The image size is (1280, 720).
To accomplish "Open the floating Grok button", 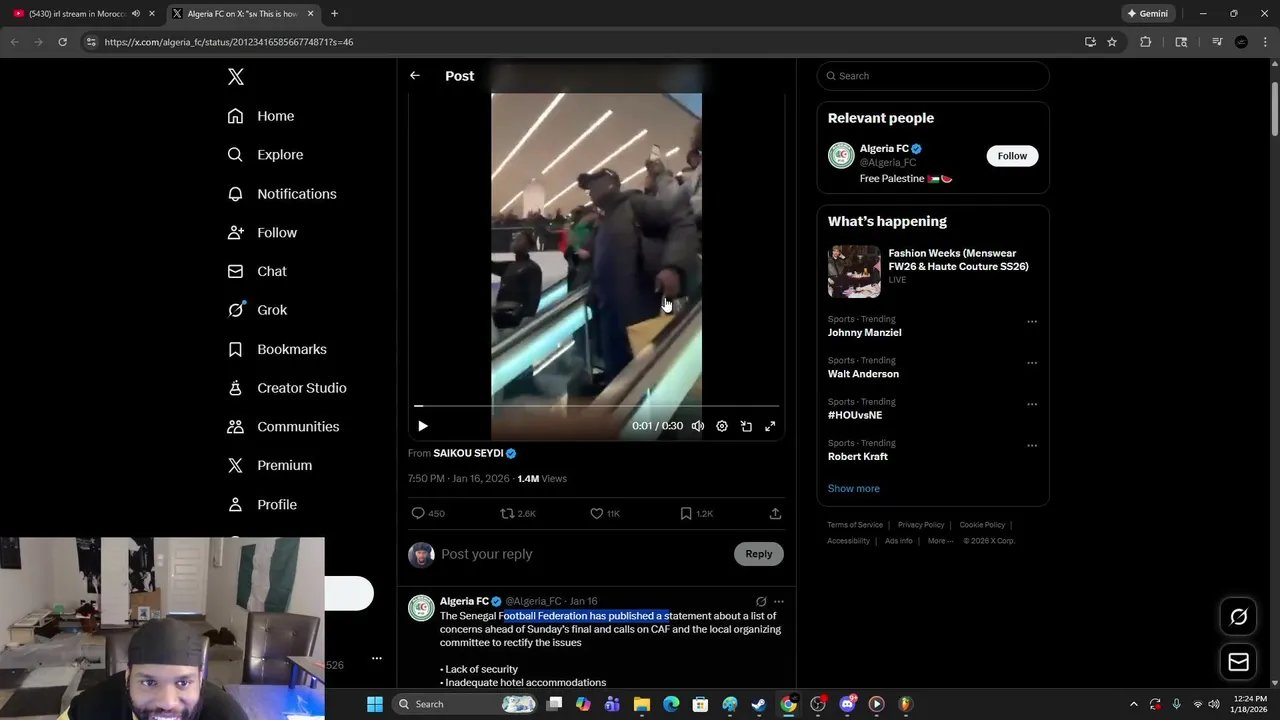I will (x=1238, y=617).
